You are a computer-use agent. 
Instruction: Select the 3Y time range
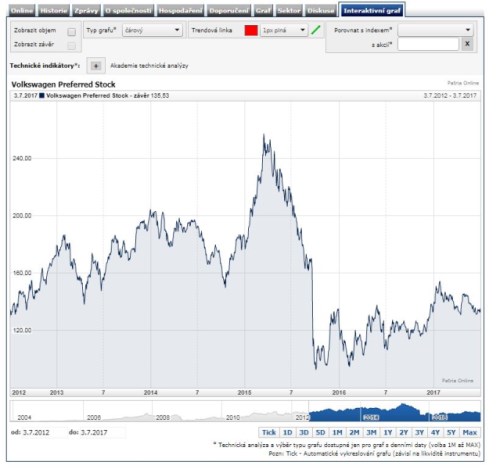click(419, 432)
